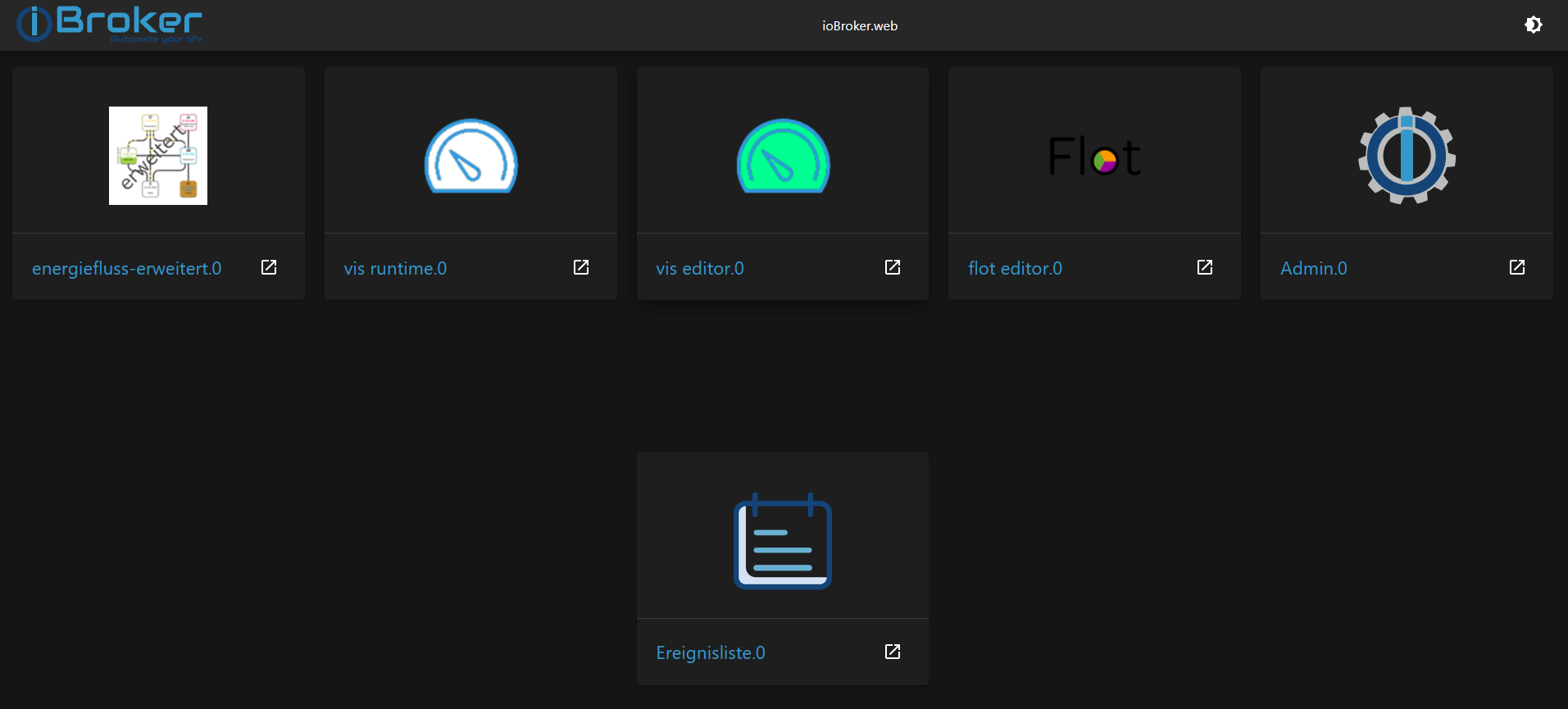Open the vis editor.0 link

700,268
